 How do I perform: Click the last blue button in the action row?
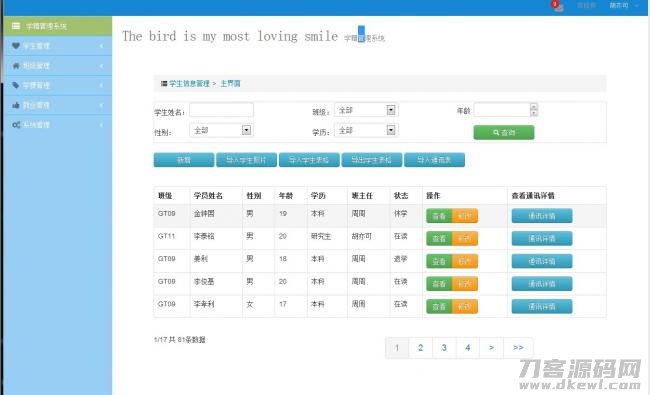tap(434, 160)
